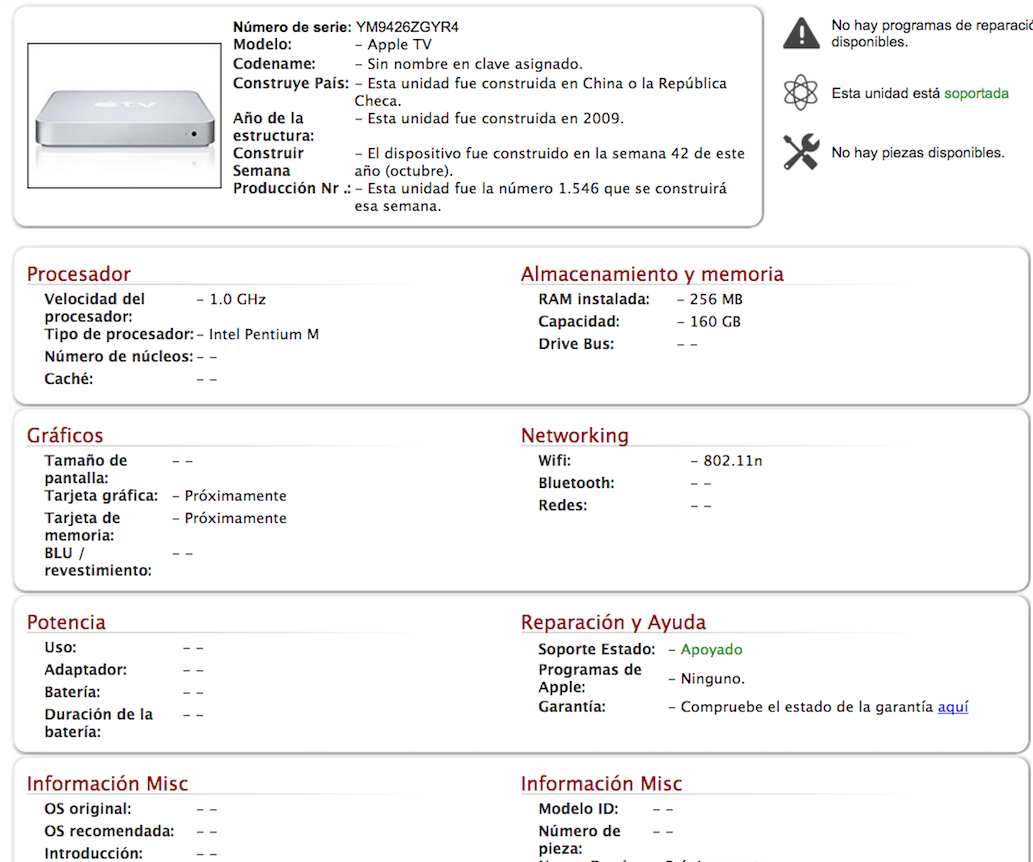
Task: Click the 'Batería:' label
Action: [x=72, y=693]
